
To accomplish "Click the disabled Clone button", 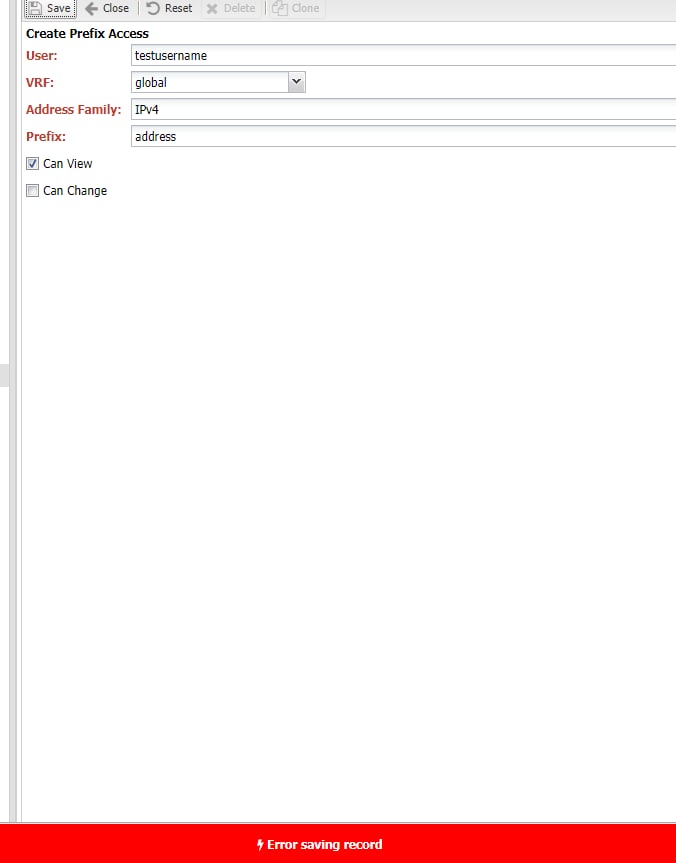I will tap(296, 8).
